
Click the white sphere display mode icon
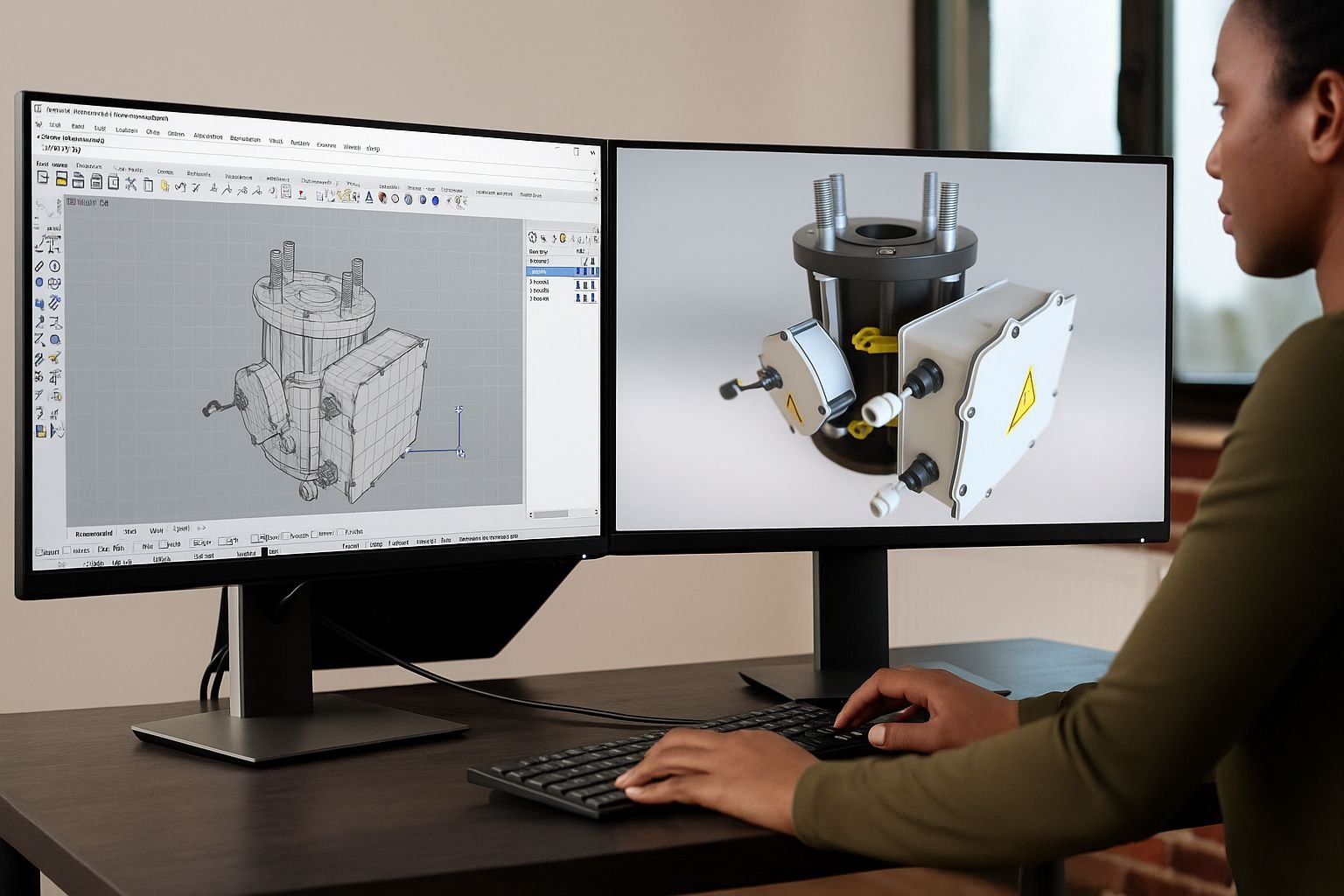point(395,199)
